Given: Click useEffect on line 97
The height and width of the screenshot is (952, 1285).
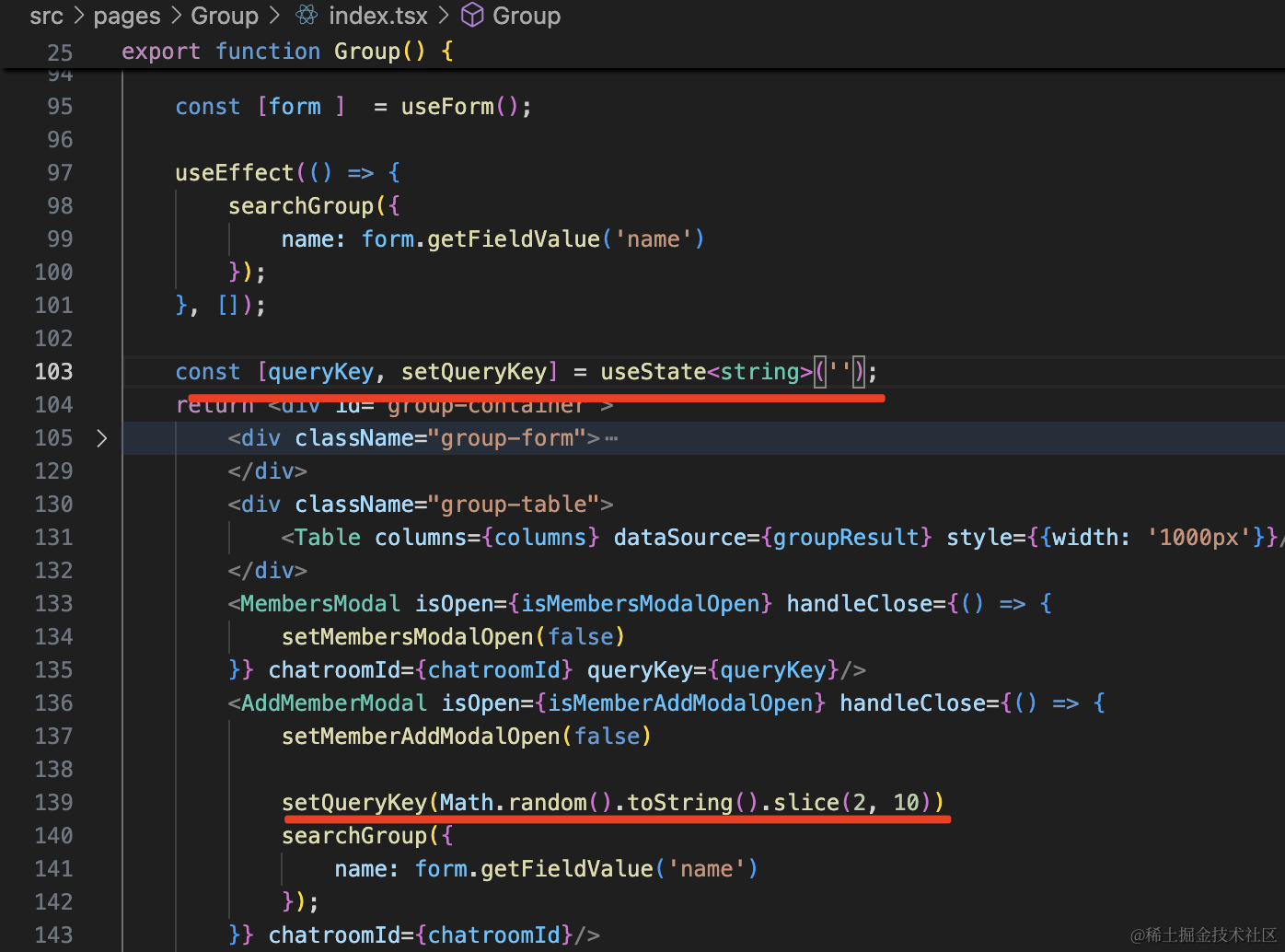Looking at the screenshot, I should pyautogui.click(x=234, y=173).
